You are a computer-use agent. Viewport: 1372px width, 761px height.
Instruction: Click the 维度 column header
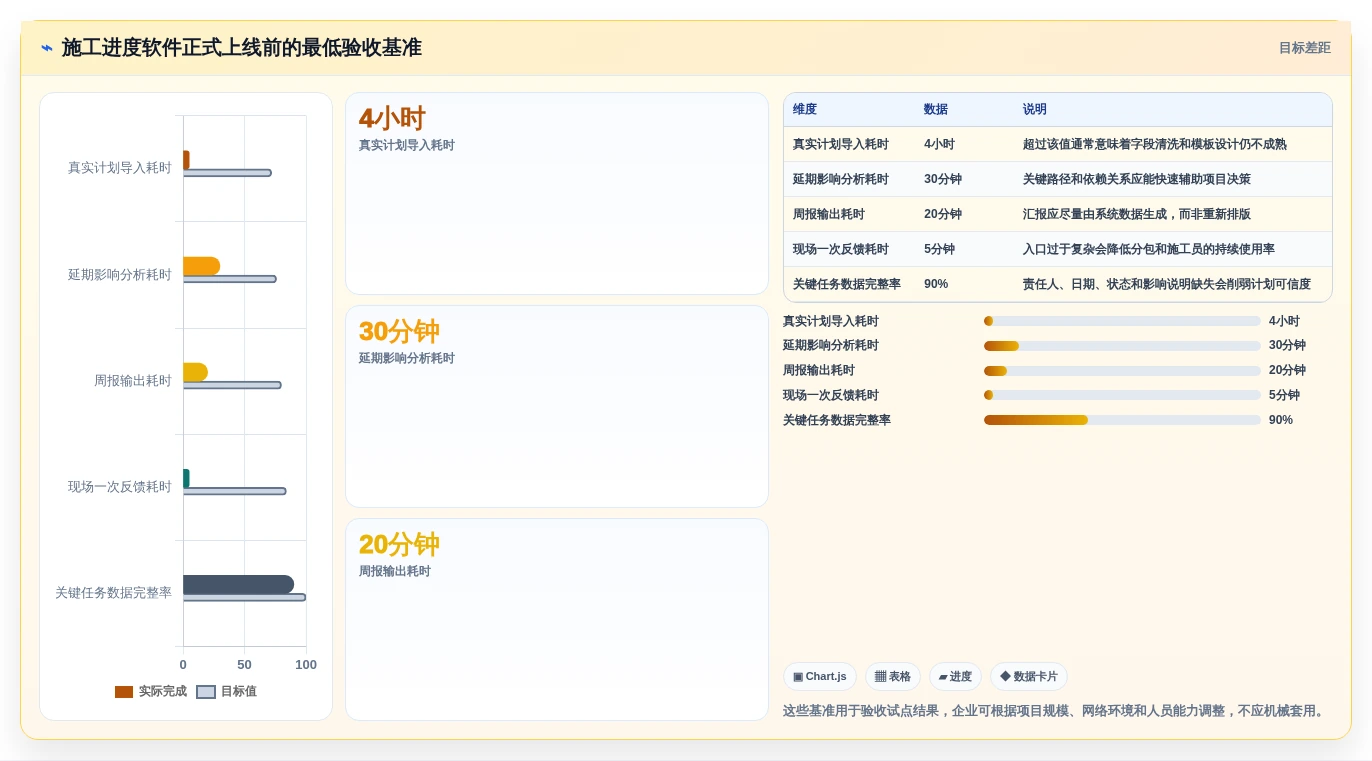[805, 110]
